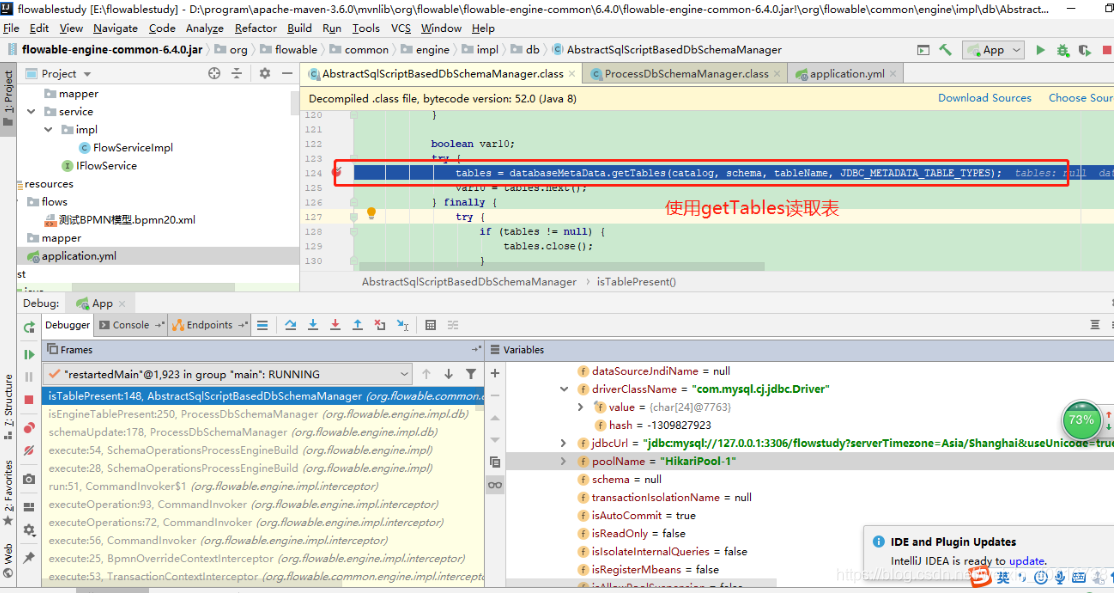Click the Project panel collapse all icon
This screenshot has height=593, width=1117.
point(237,73)
